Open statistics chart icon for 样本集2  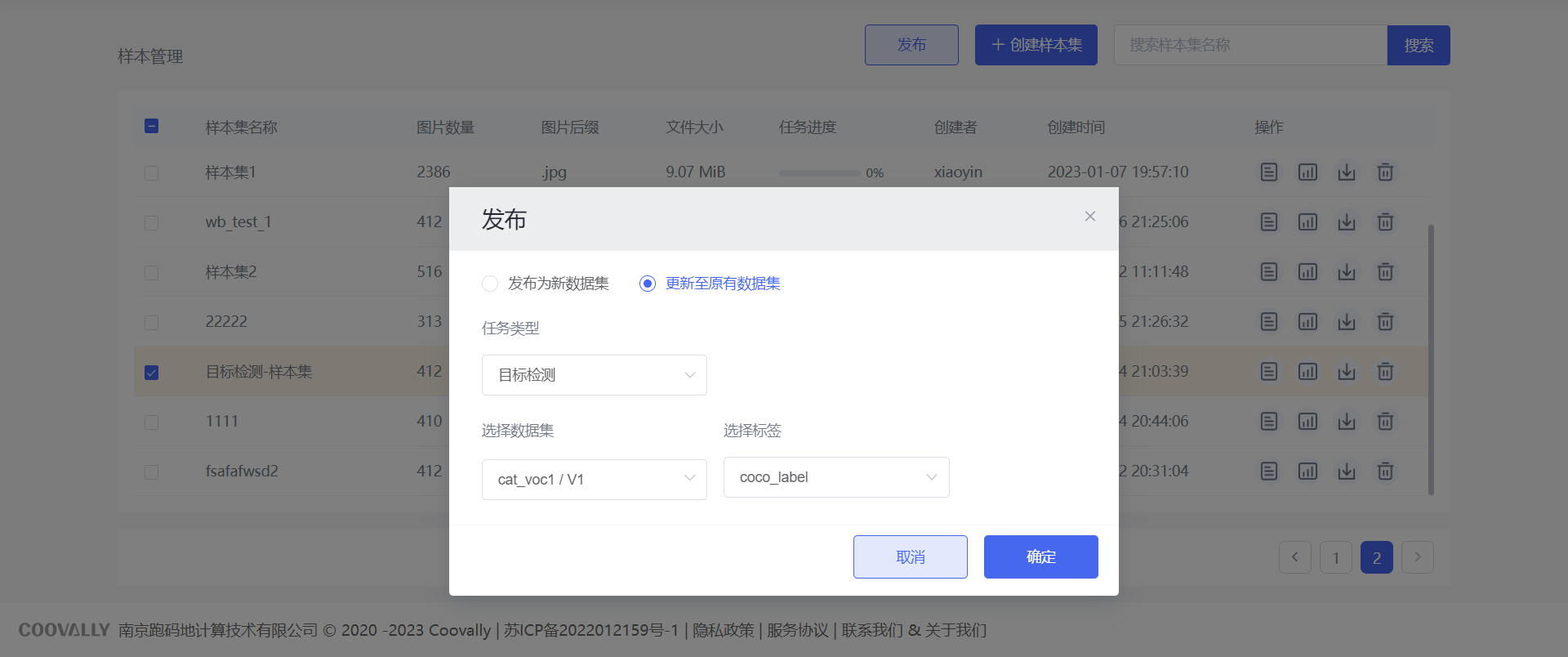(x=1307, y=272)
